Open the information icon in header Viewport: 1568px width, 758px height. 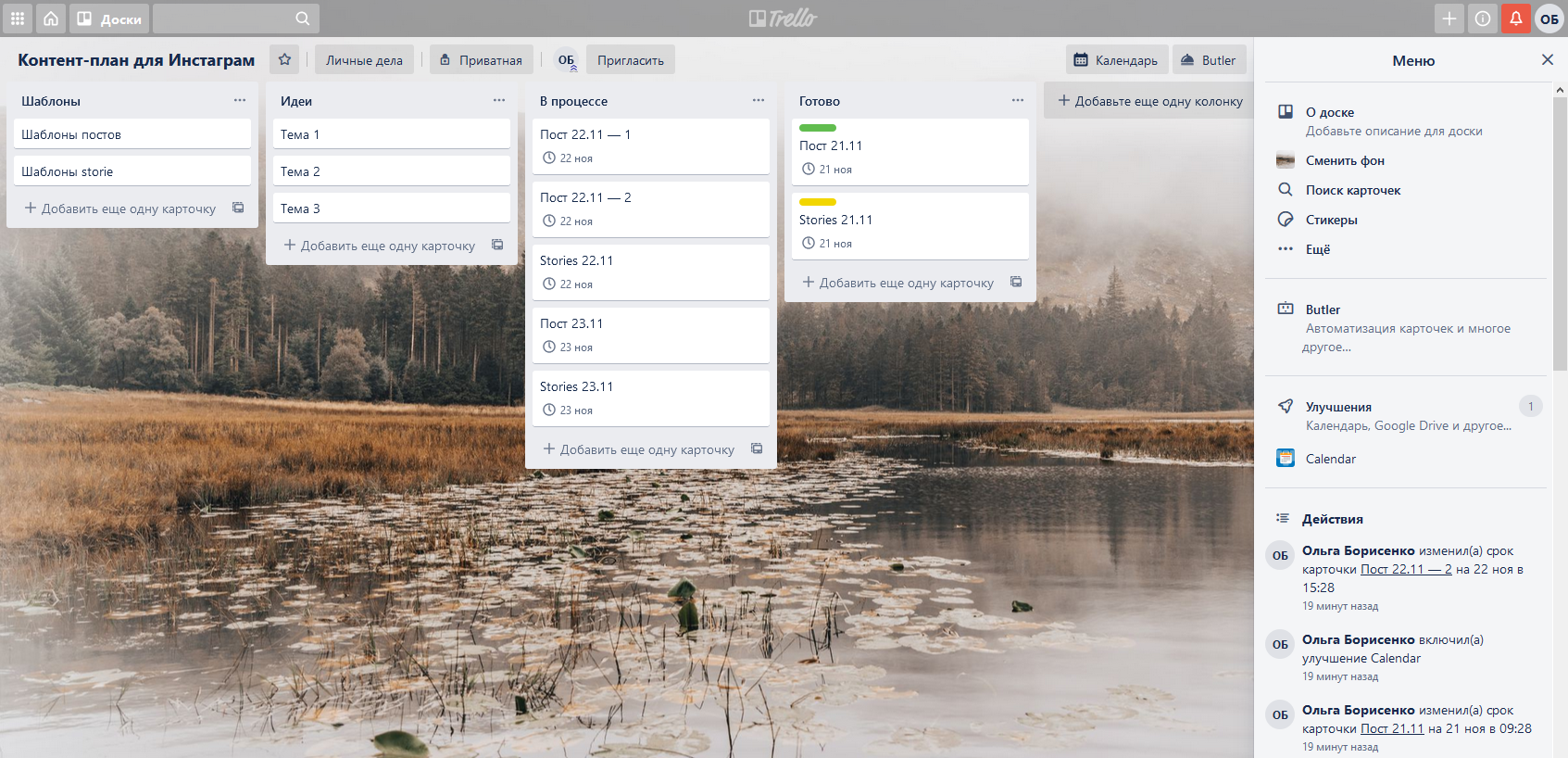pyautogui.click(x=1483, y=19)
